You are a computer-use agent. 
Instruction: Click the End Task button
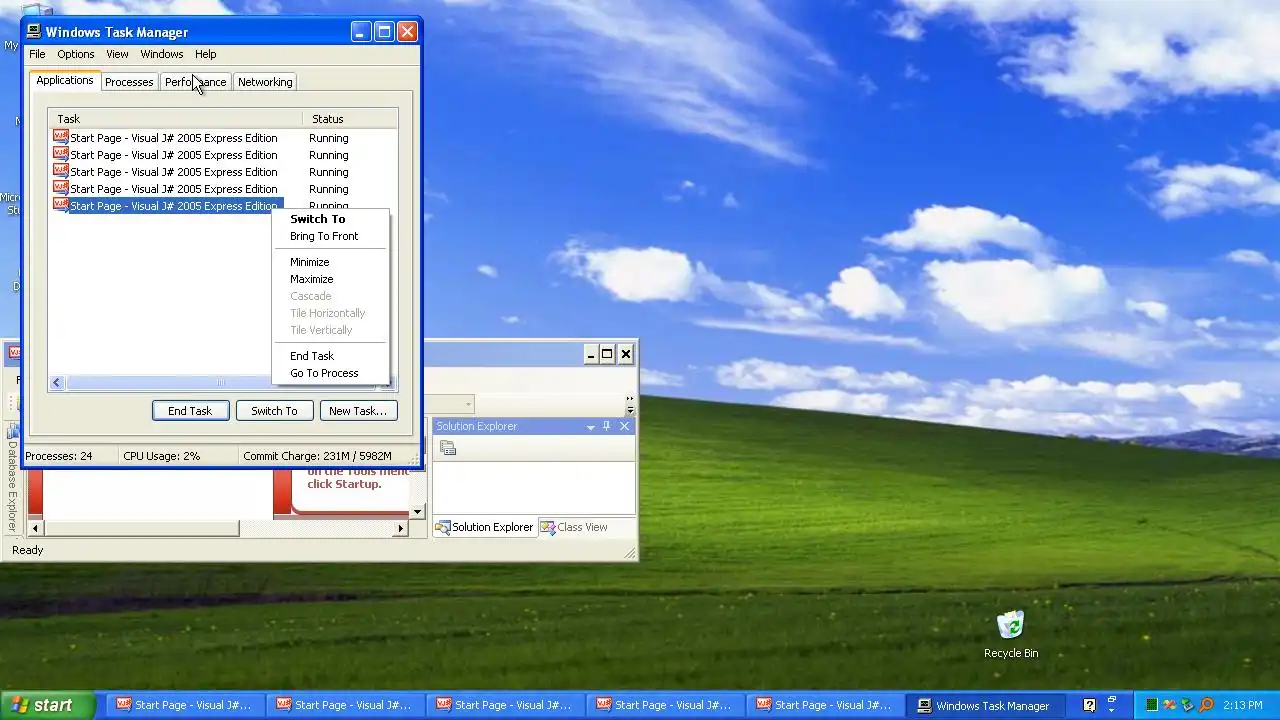pos(190,411)
